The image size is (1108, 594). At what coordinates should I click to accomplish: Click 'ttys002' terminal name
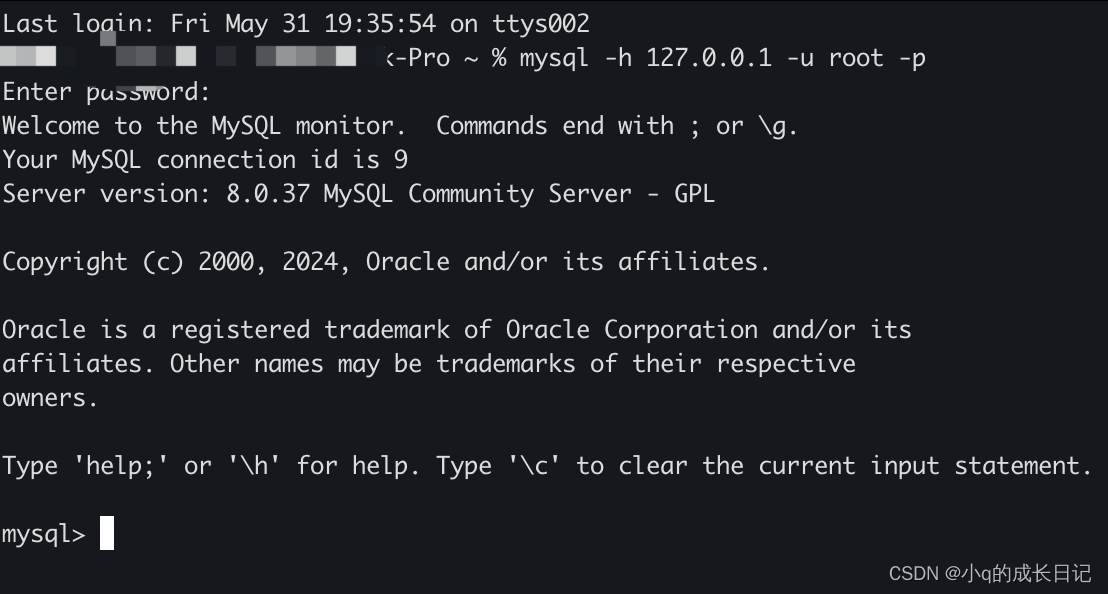point(541,24)
